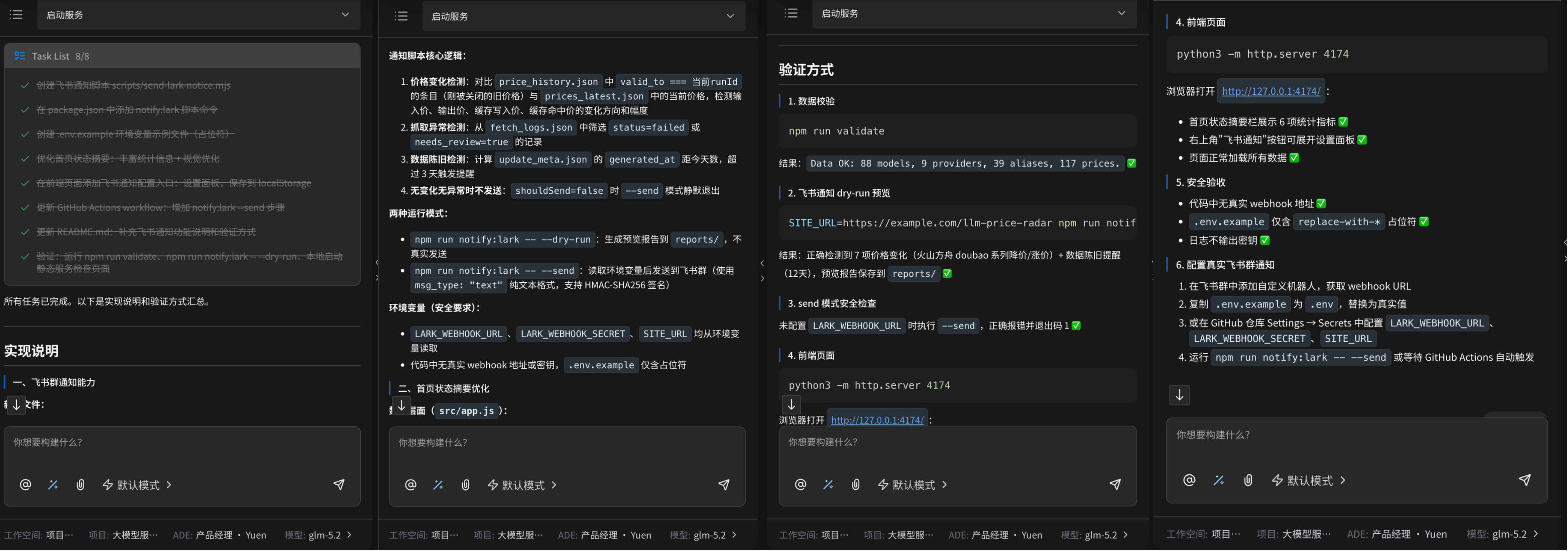Click the @ mention icon in the Task List panel
Viewport: 1568px width, 551px height.
pos(25,484)
